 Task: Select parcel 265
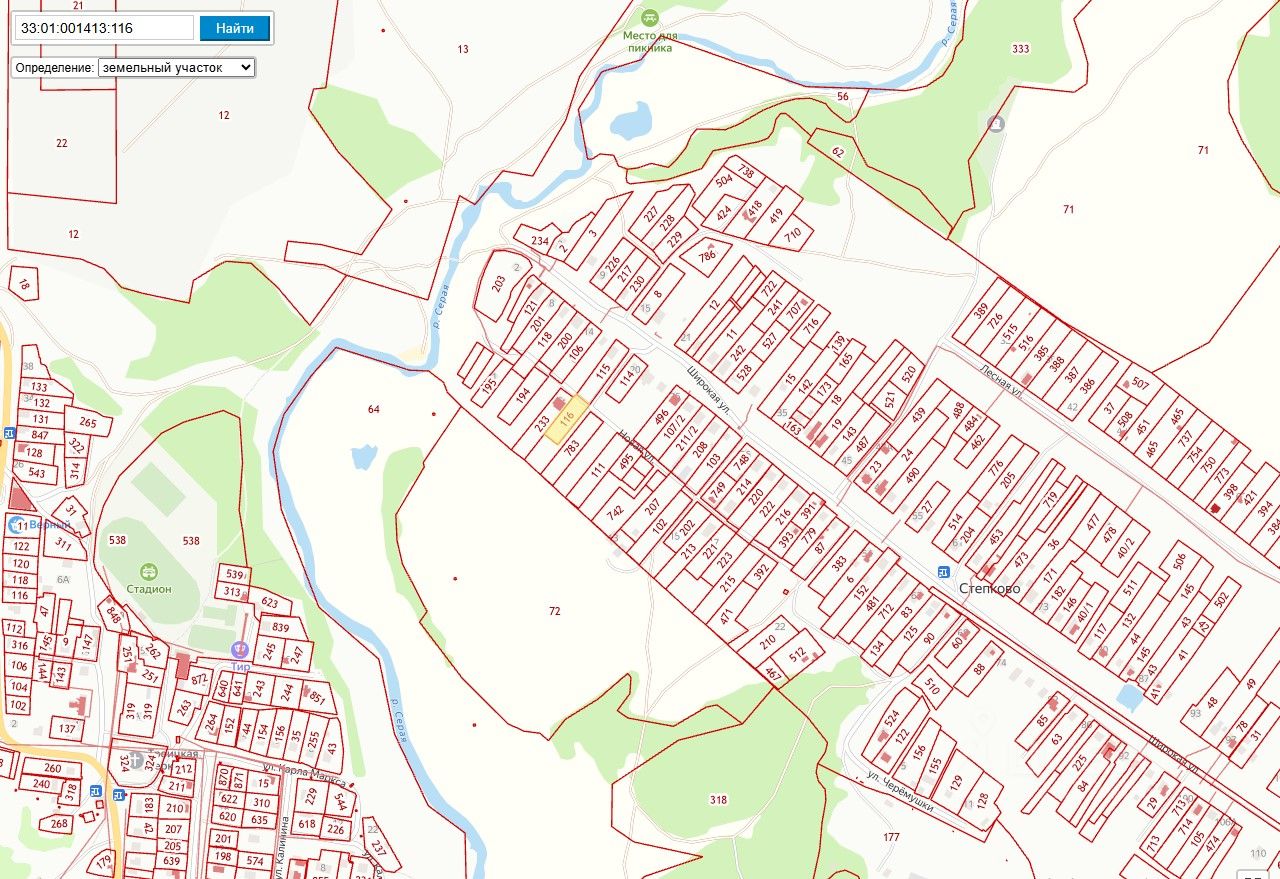[88, 423]
